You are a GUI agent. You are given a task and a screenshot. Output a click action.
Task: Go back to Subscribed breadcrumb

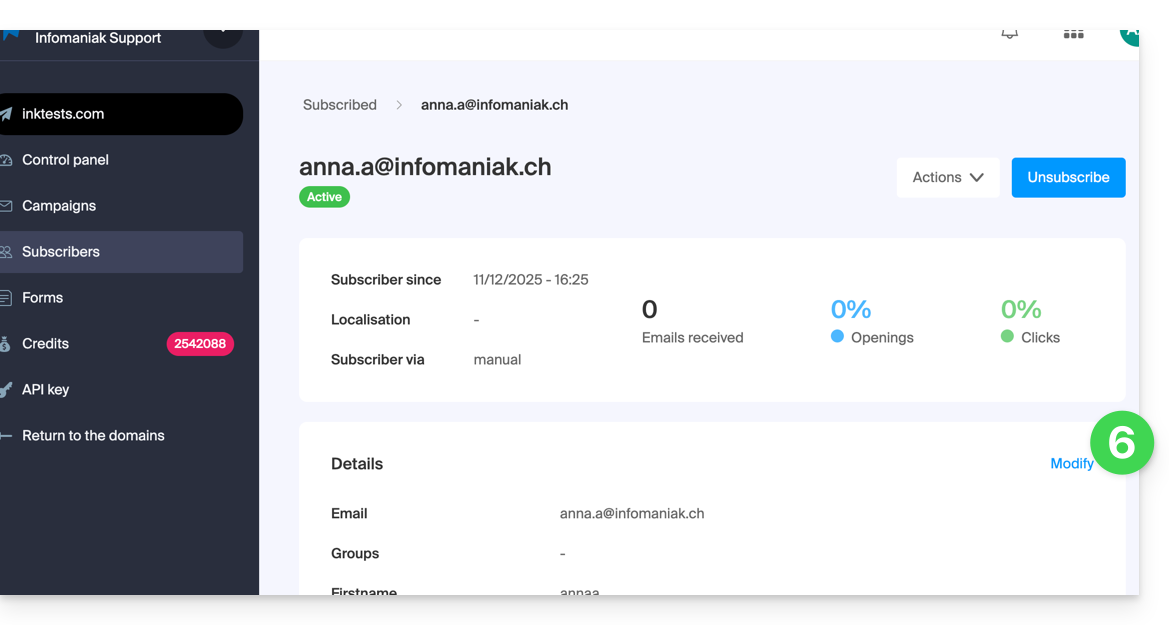point(339,105)
